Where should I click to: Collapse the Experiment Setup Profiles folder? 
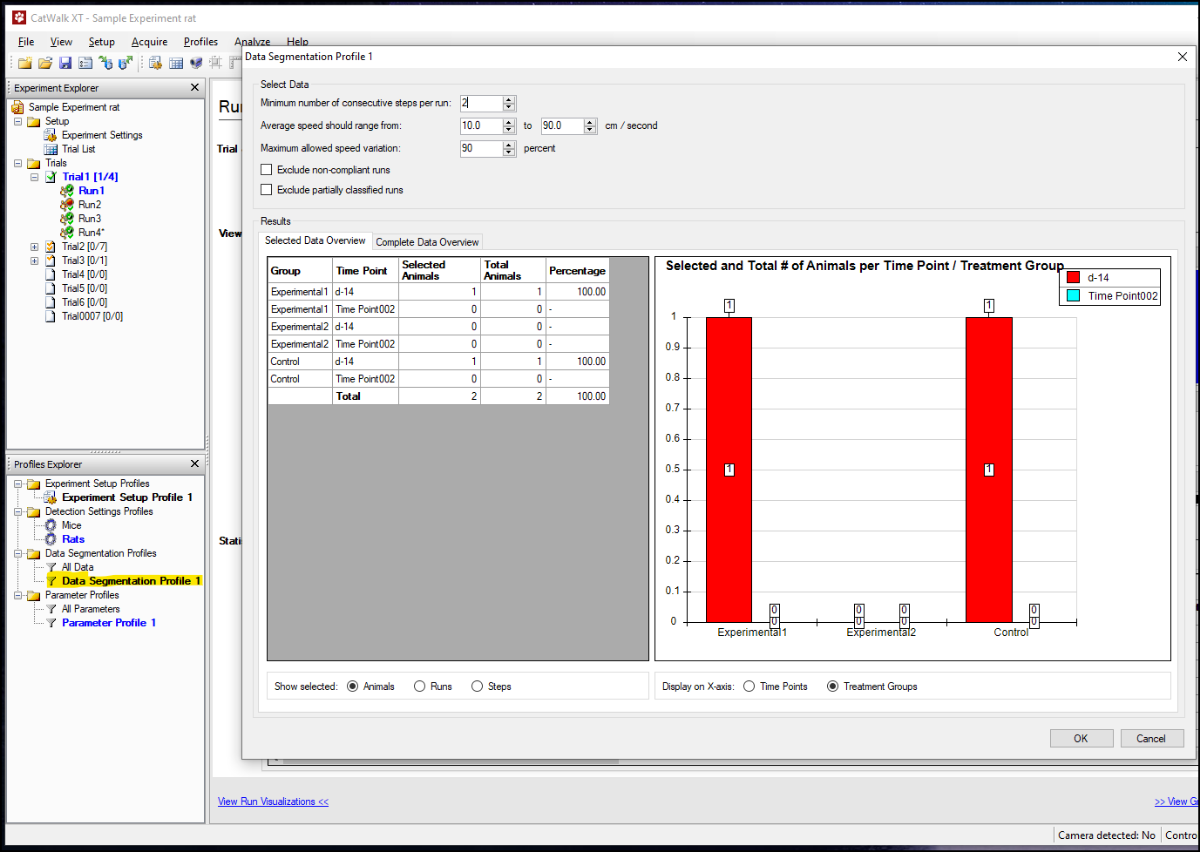pyautogui.click(x=18, y=483)
